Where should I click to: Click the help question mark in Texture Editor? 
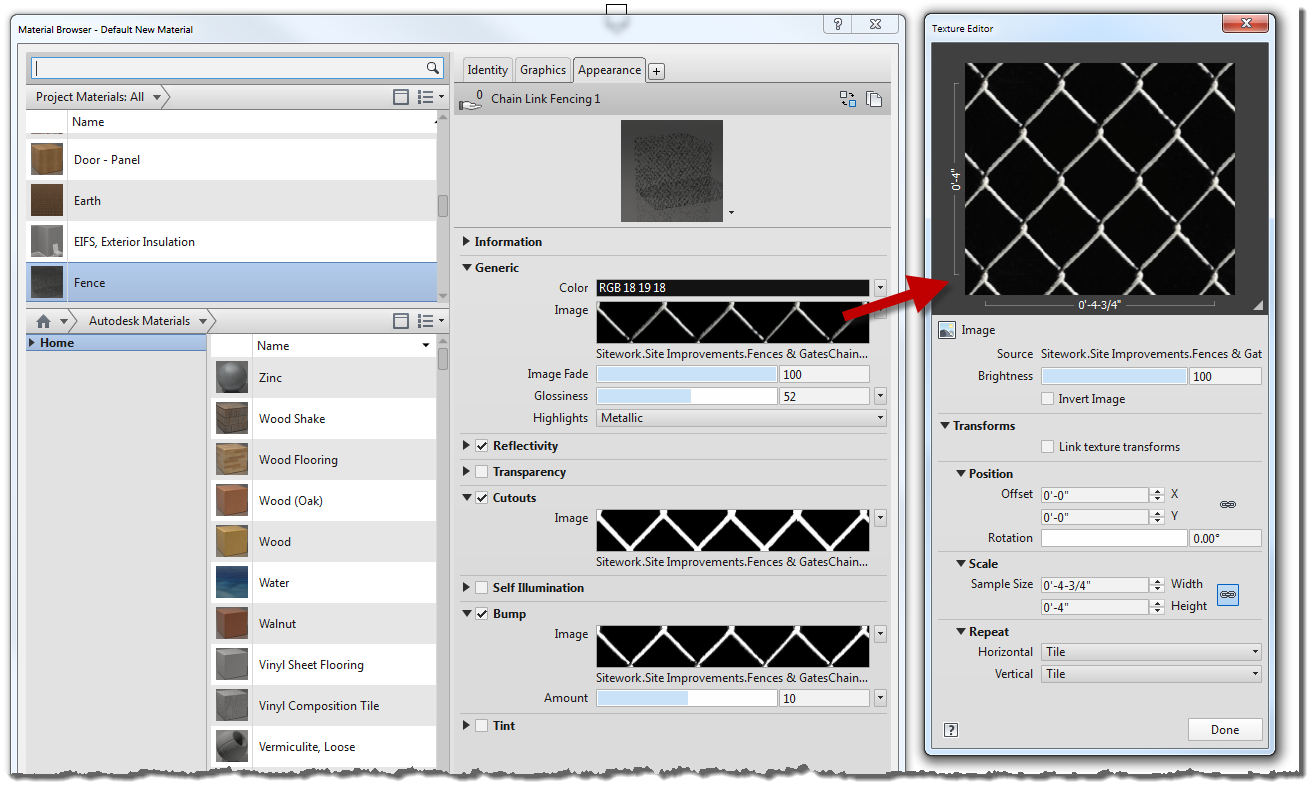pos(950,730)
